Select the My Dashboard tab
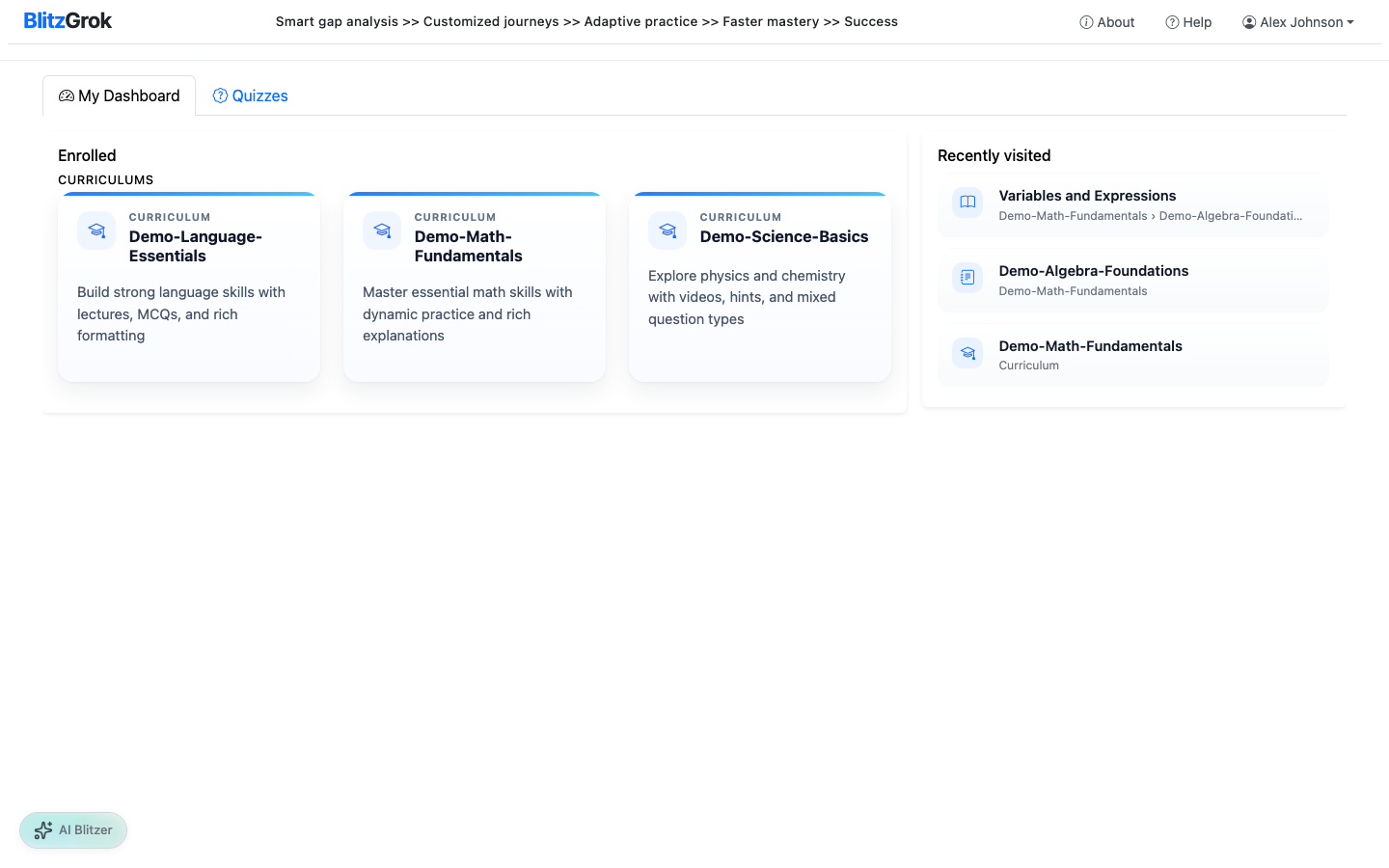 coord(120,95)
